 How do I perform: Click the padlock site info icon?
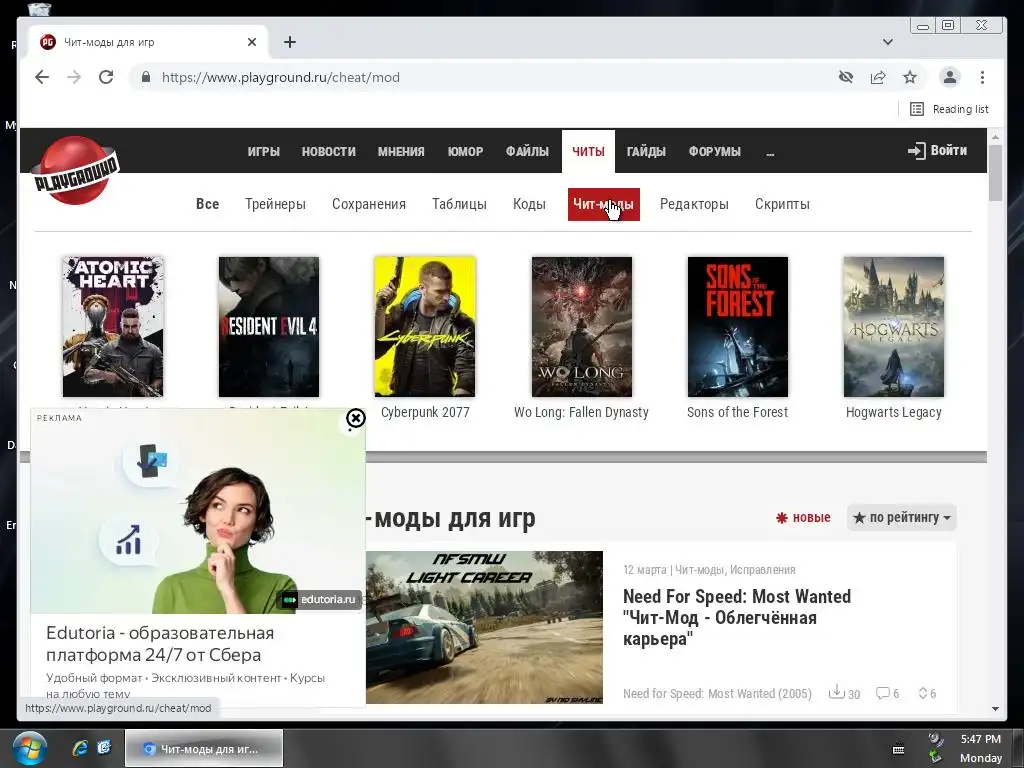146,77
